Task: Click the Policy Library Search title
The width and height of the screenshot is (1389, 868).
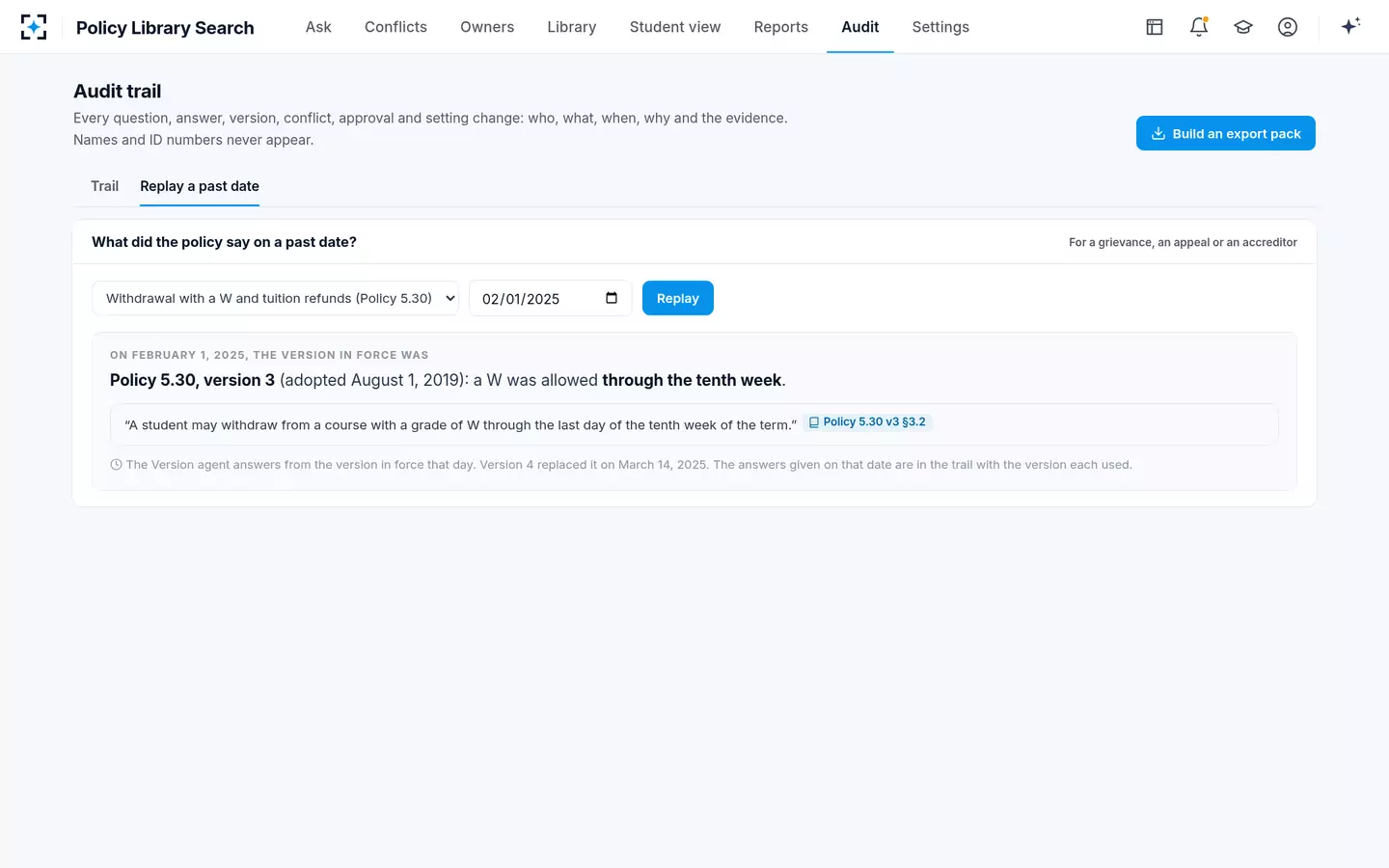Action: pyautogui.click(x=165, y=28)
